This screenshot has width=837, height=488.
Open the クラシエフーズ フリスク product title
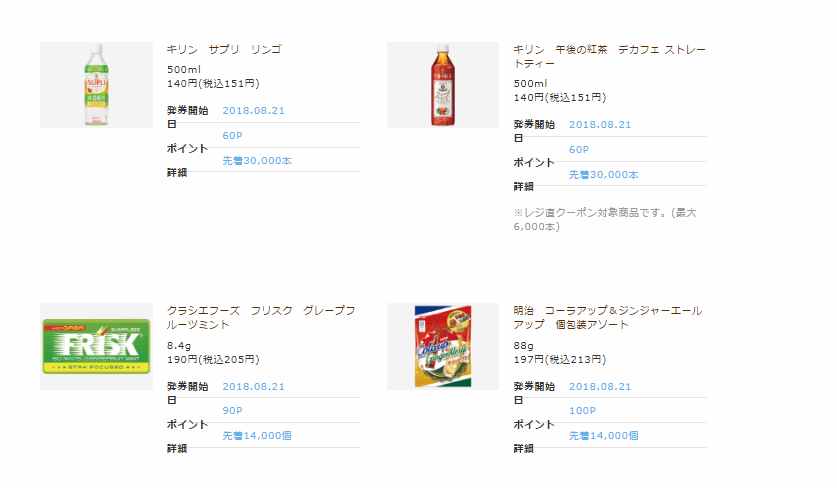pos(260,317)
